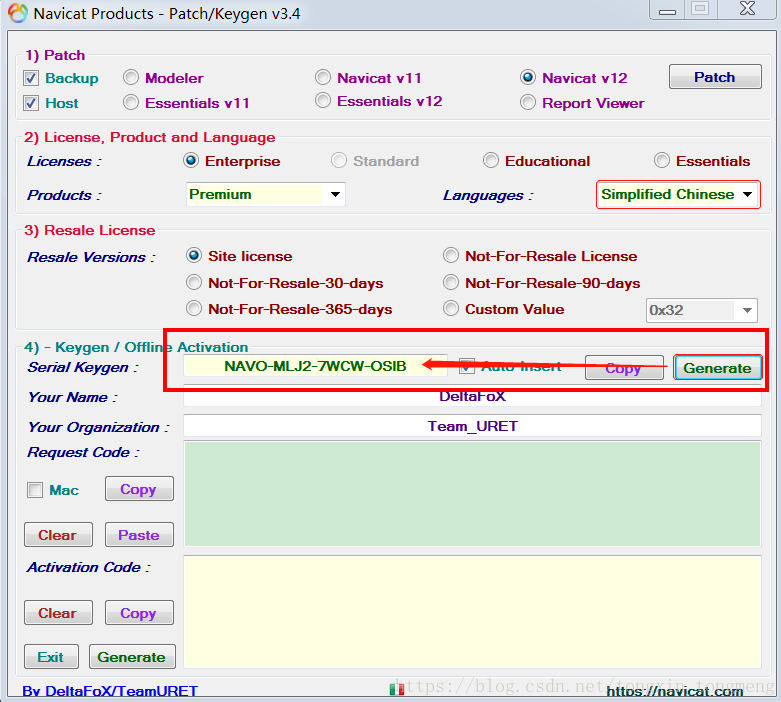The height and width of the screenshot is (702, 781).
Task: Click the Serial Keygen field NAVO-MLJ2-7WCW-OSIB
Action: (315, 366)
